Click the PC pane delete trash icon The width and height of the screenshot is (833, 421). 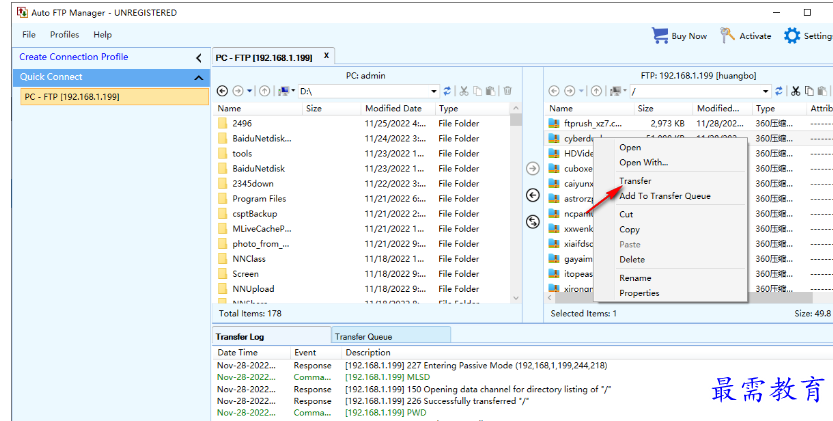(507, 91)
